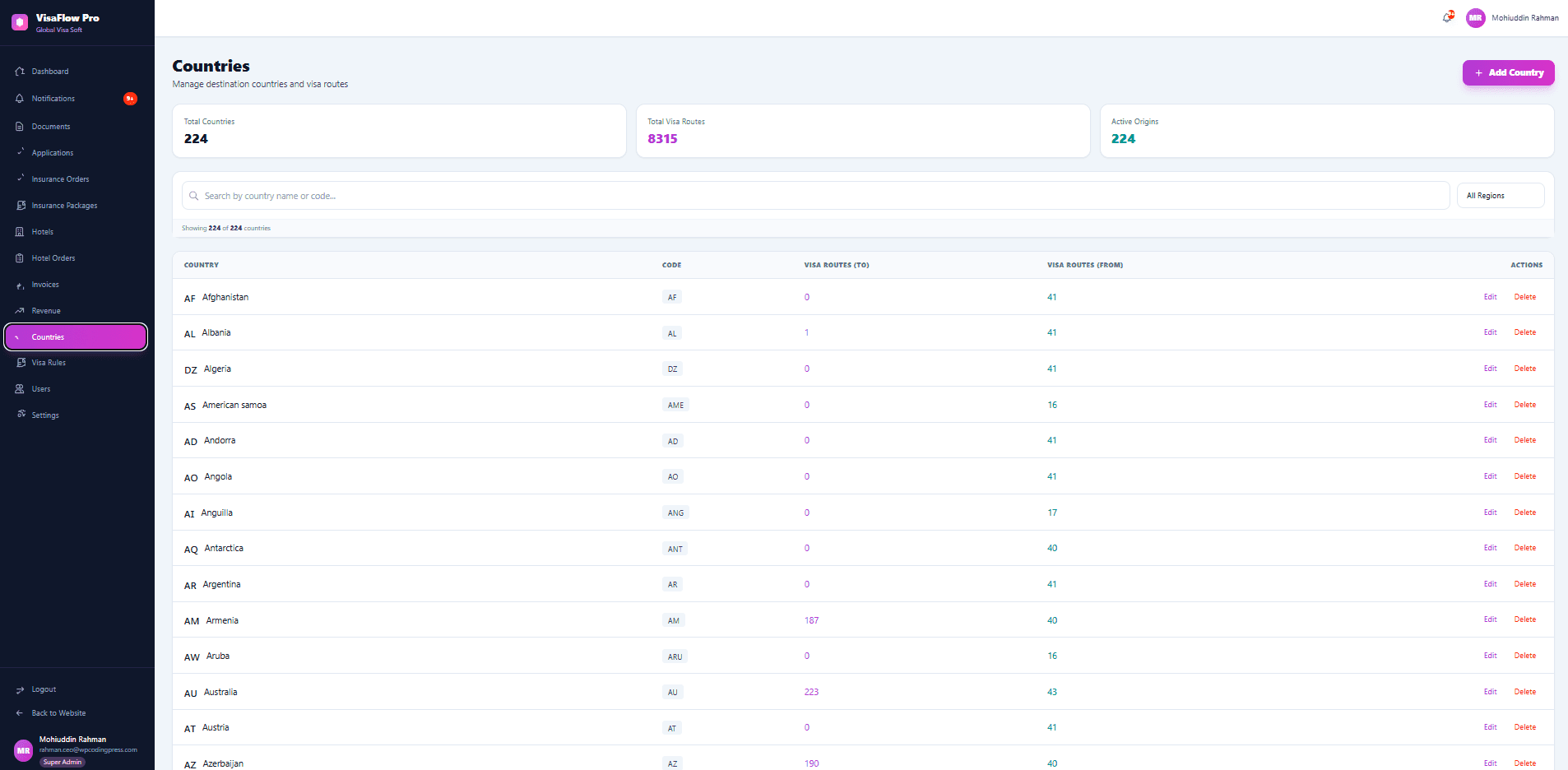Screen dimensions: 1568x770
Task: Click the VisaFlow Pro logo icon
Action: coord(20,22)
